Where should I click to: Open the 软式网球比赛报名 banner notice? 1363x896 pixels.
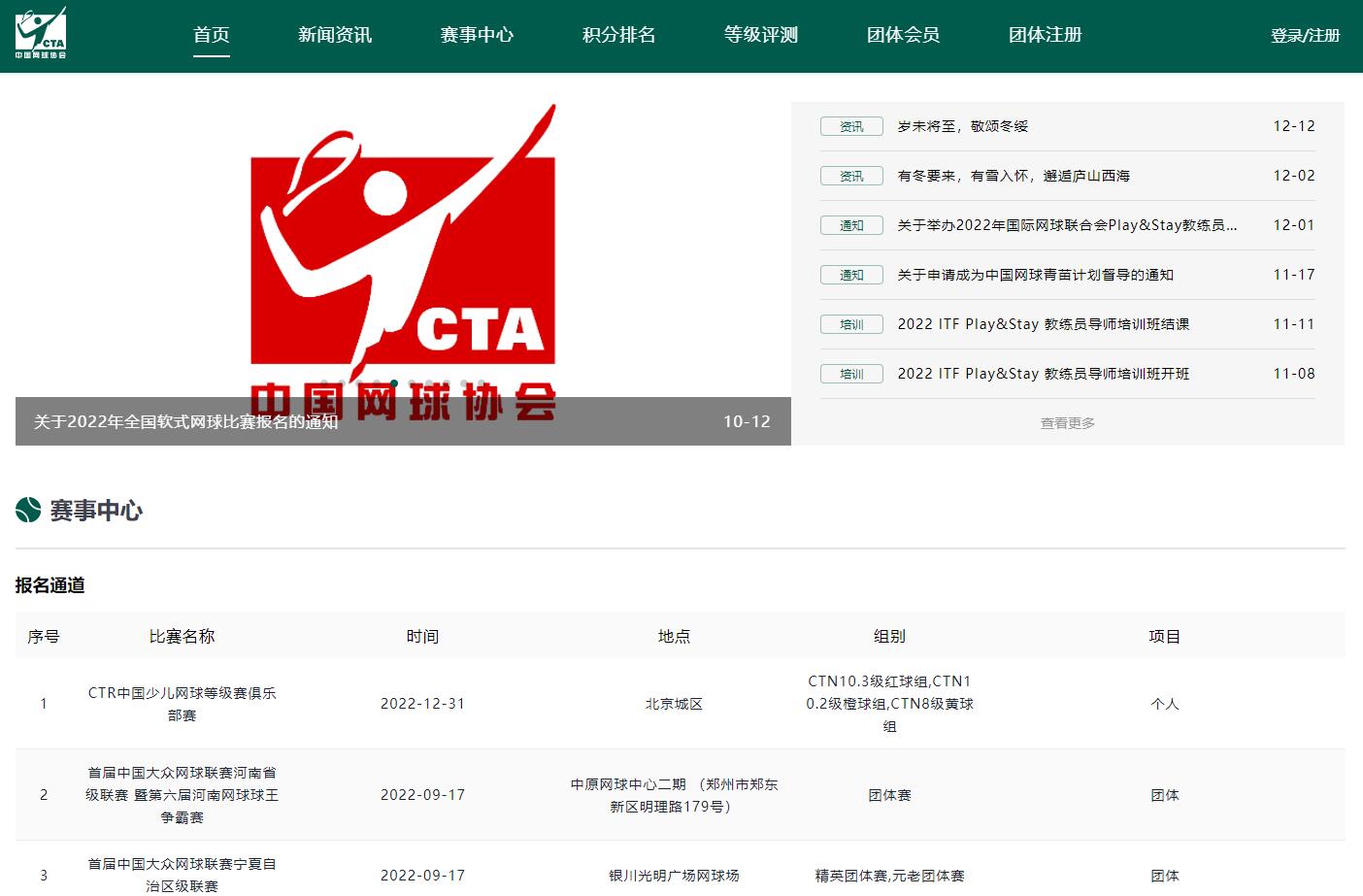(x=184, y=422)
